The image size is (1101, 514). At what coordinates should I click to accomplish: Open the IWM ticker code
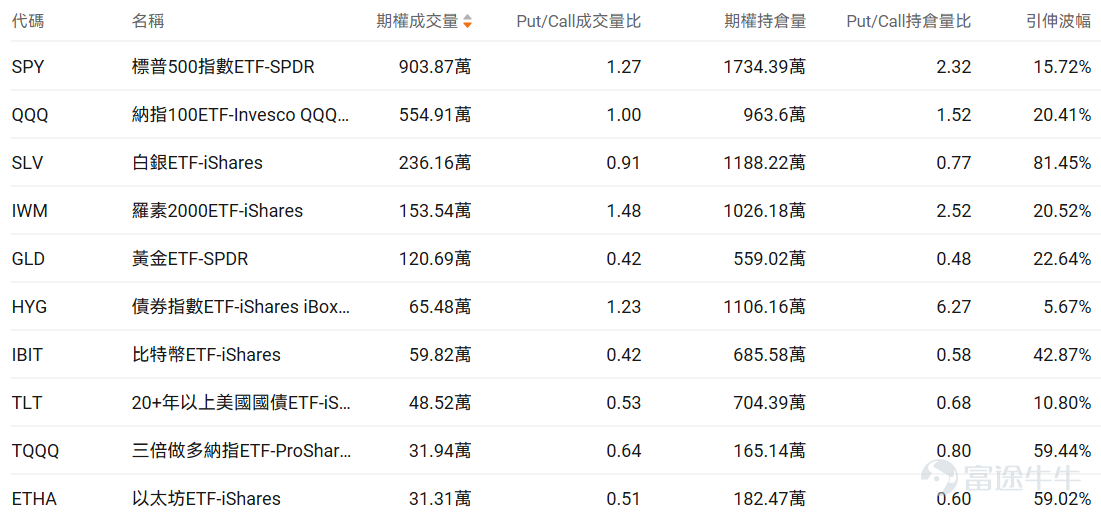[x=29, y=211]
